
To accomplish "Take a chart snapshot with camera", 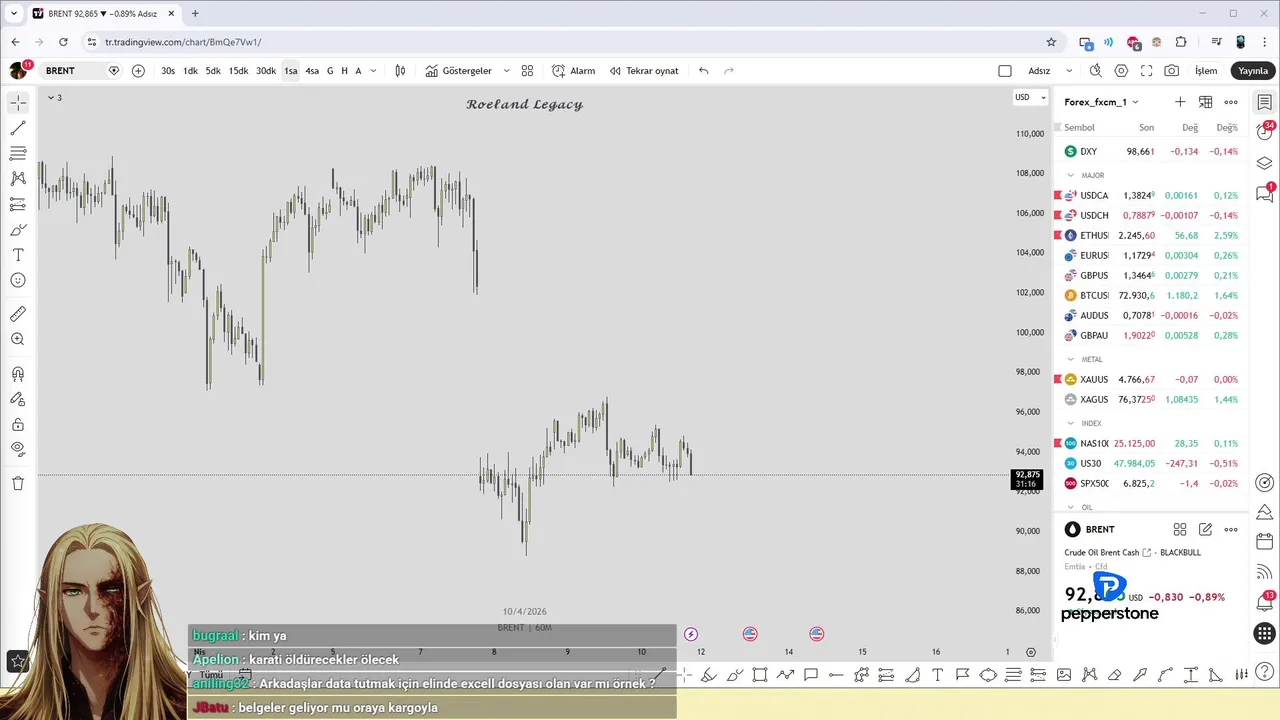I will (1171, 71).
